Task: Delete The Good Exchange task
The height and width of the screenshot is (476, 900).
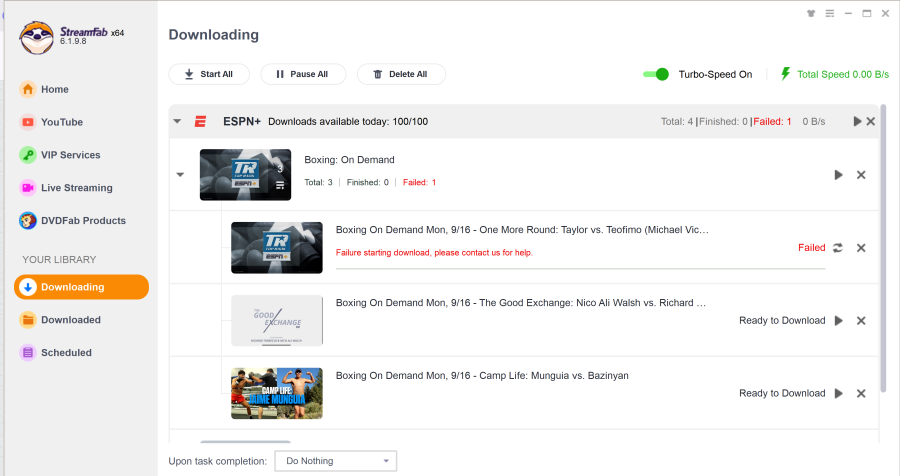Action: (x=861, y=320)
